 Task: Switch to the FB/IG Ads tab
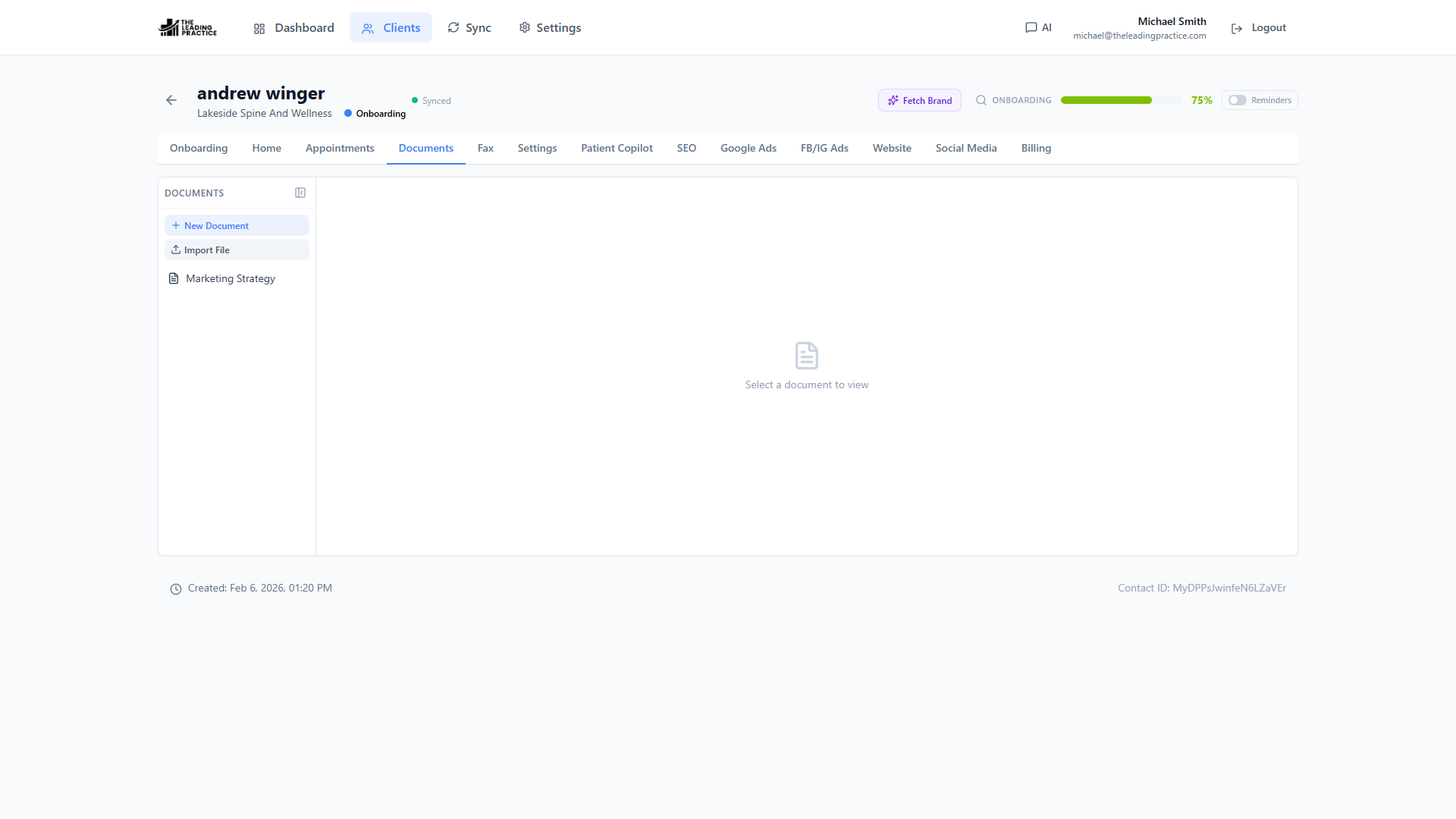point(824,148)
